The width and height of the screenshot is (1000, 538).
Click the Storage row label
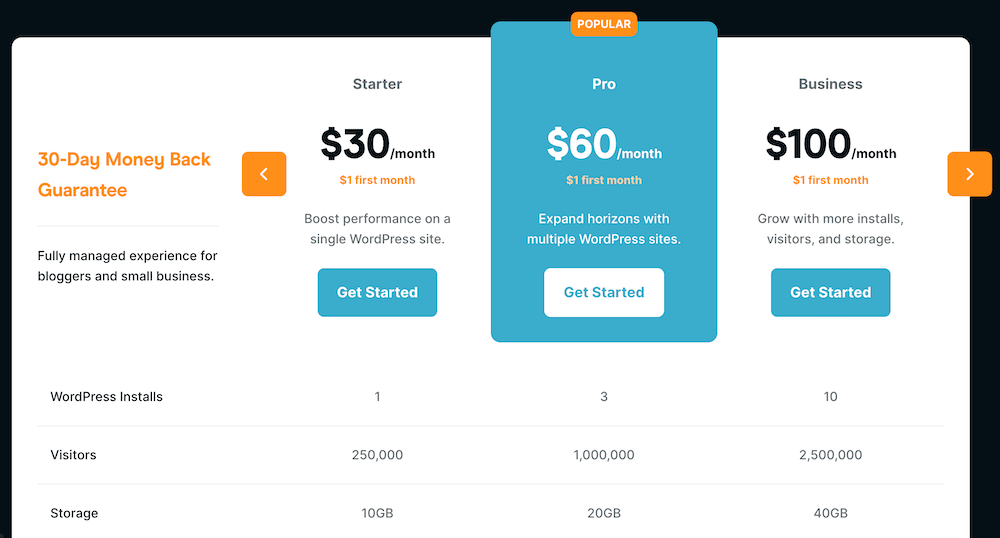74,513
